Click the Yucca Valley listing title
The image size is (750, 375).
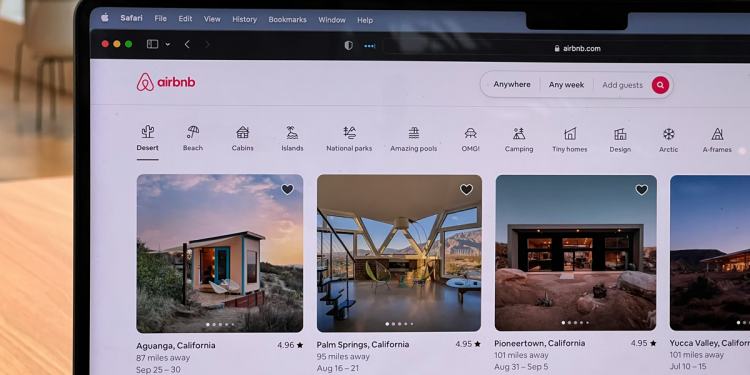[709, 343]
